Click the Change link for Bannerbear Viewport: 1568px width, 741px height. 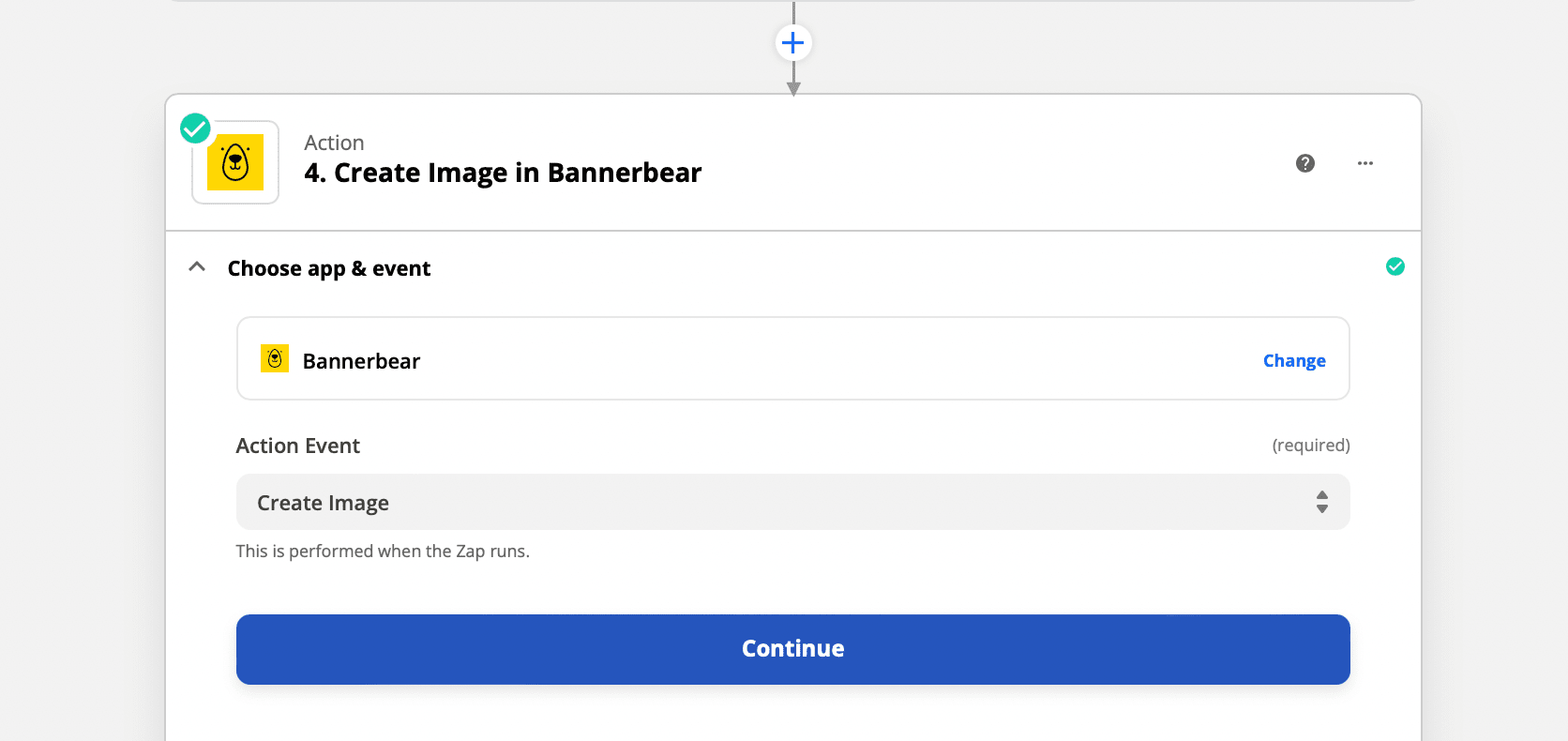1293,361
